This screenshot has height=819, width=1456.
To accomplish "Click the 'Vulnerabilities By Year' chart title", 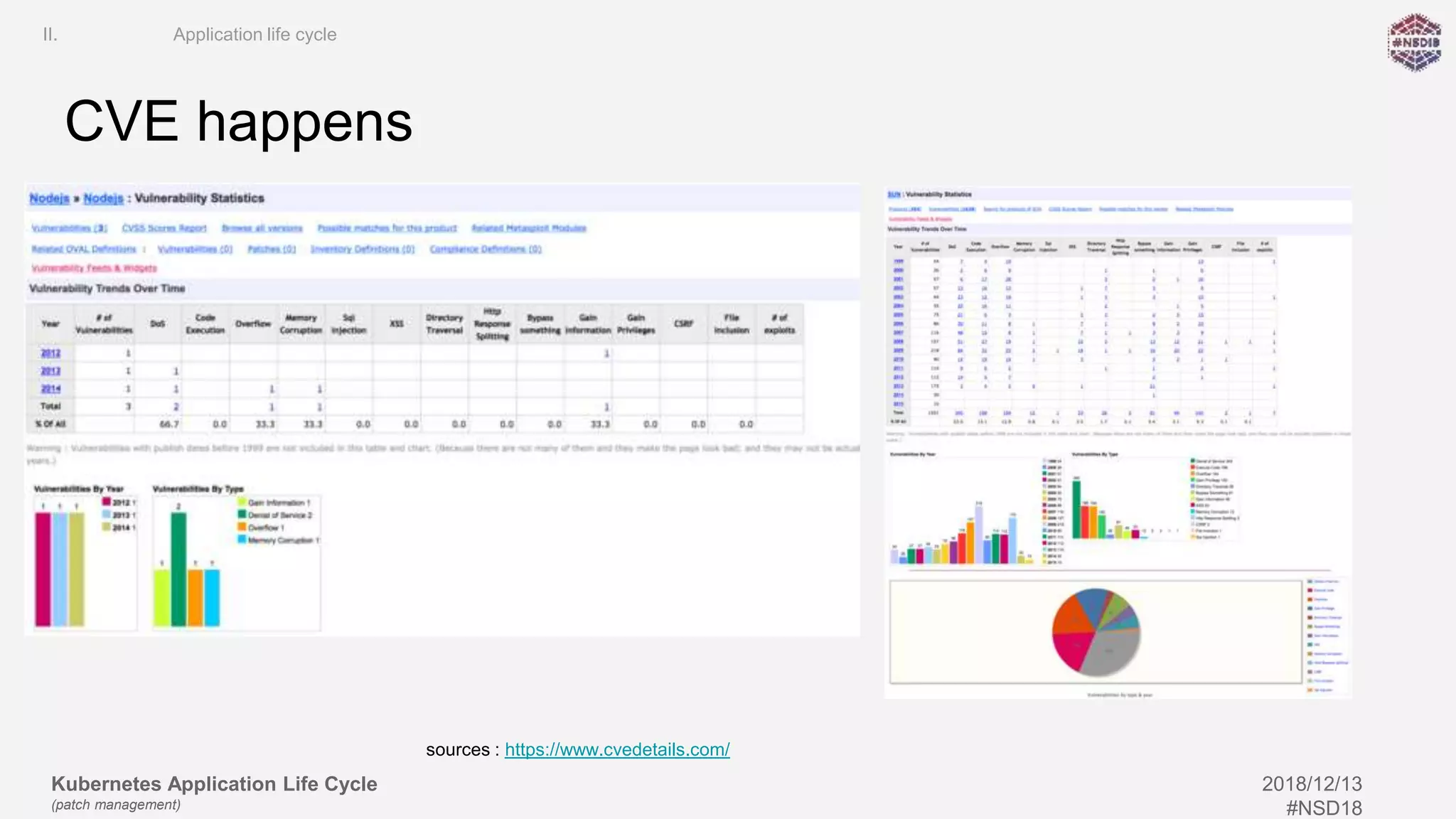I will (79, 489).
